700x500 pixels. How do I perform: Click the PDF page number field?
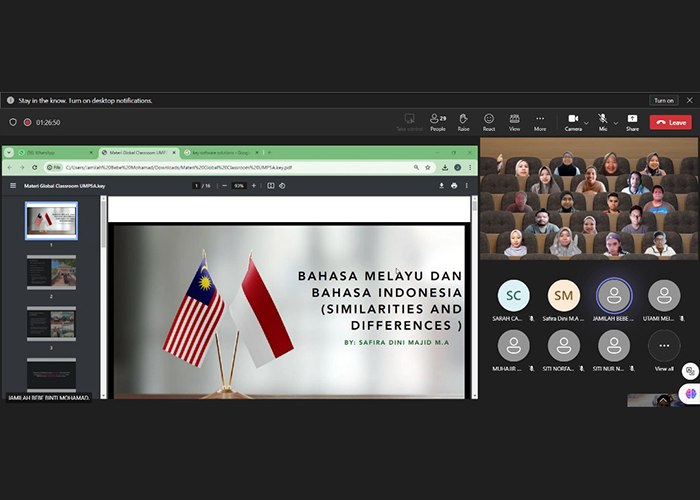point(196,186)
